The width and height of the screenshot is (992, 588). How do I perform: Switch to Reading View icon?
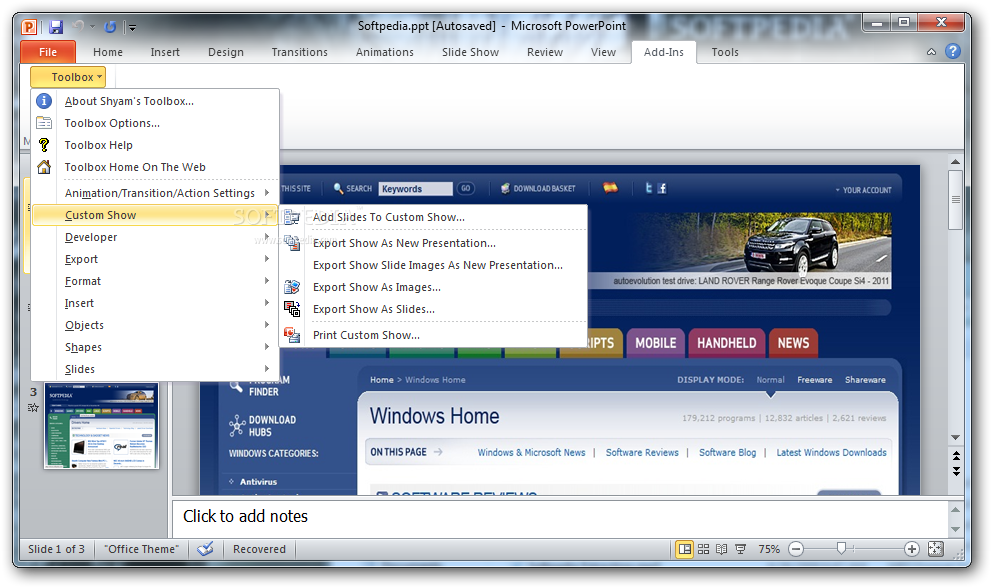pos(721,549)
